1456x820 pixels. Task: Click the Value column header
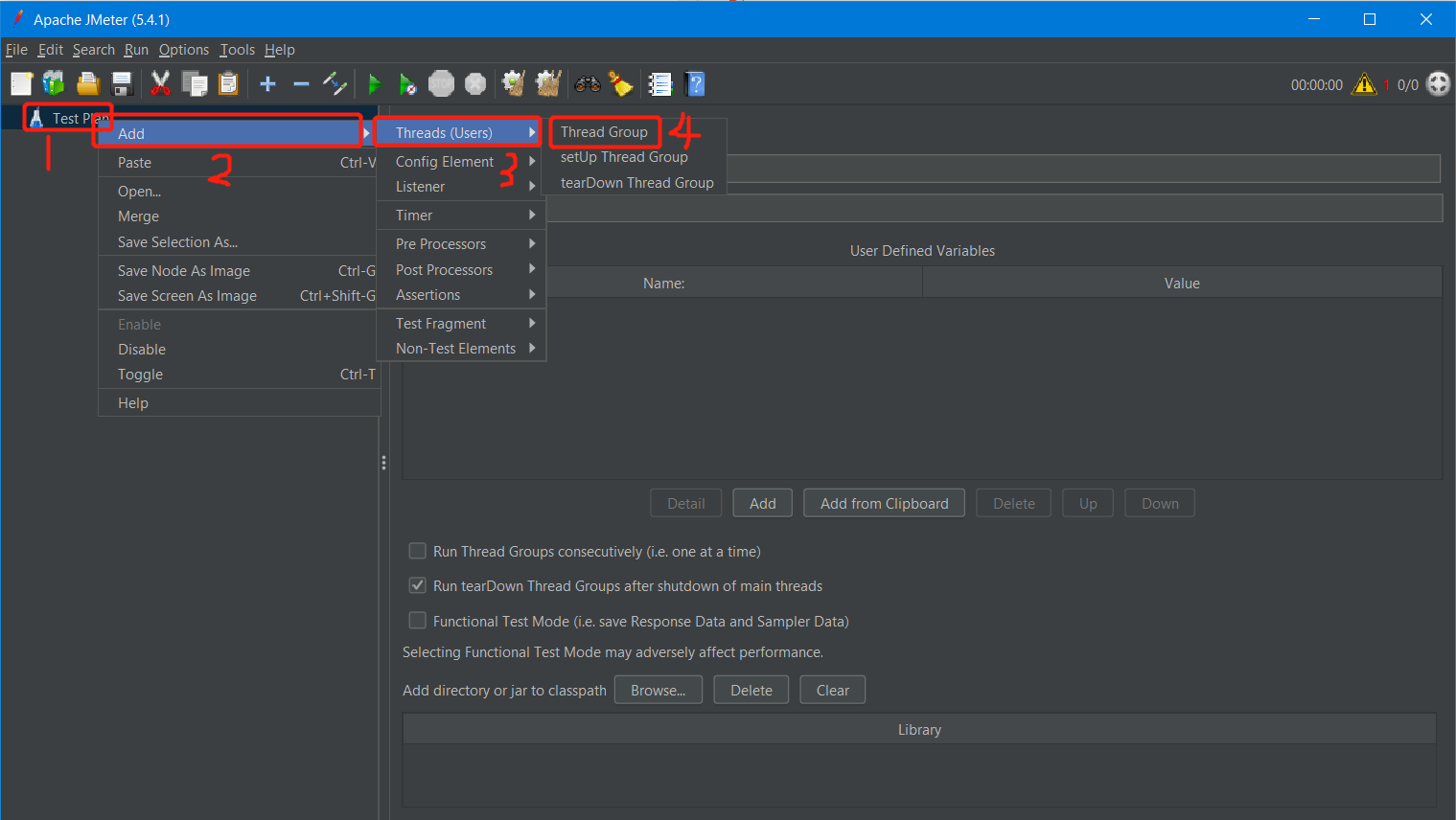(x=1182, y=283)
